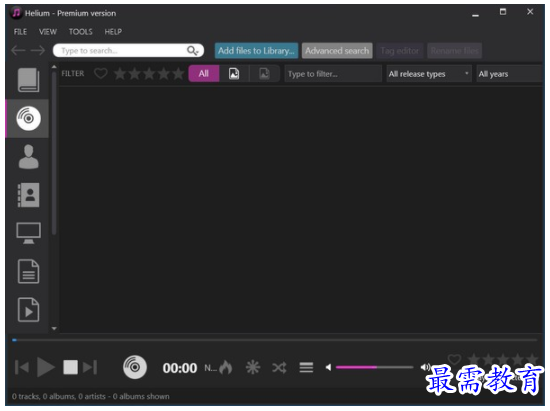Open the TOOLS menu
The height and width of the screenshot is (411, 550).
81,32
